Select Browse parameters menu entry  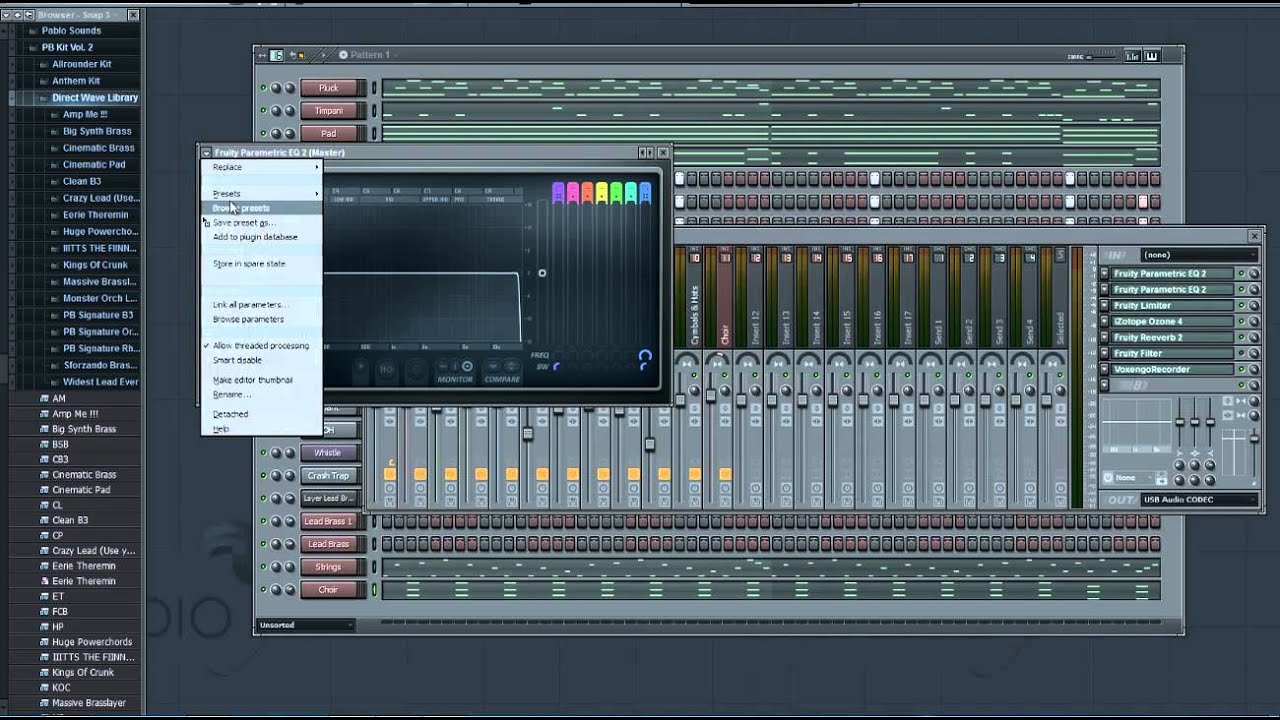tap(261, 319)
